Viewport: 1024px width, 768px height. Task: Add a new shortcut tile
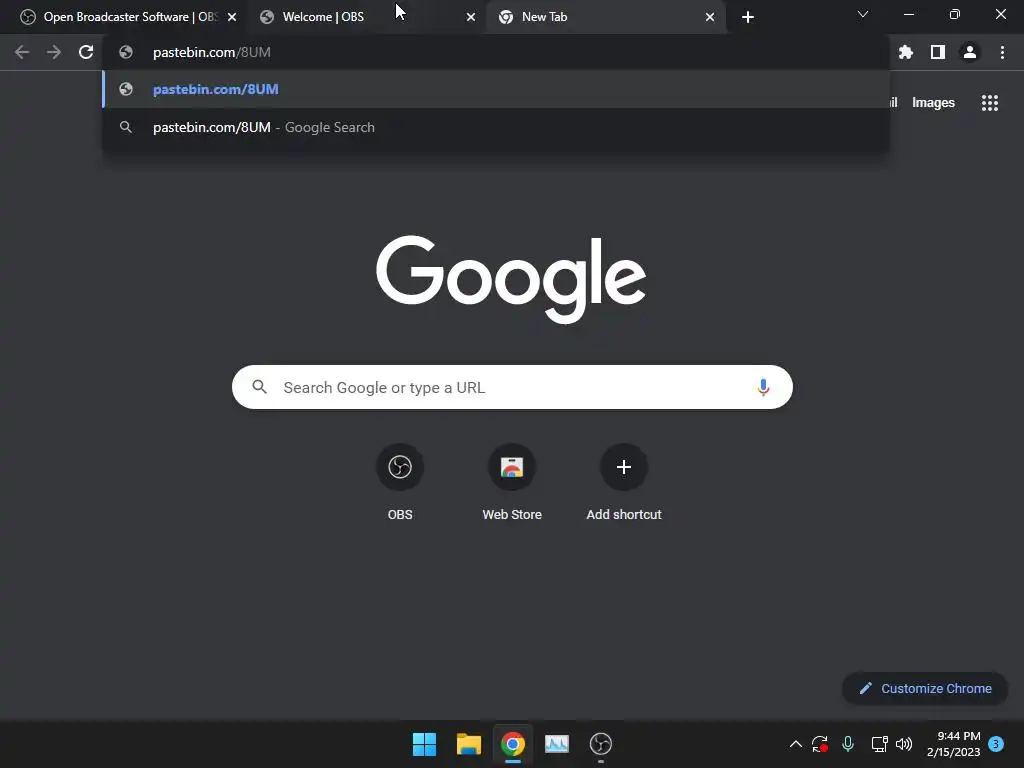tap(624, 482)
